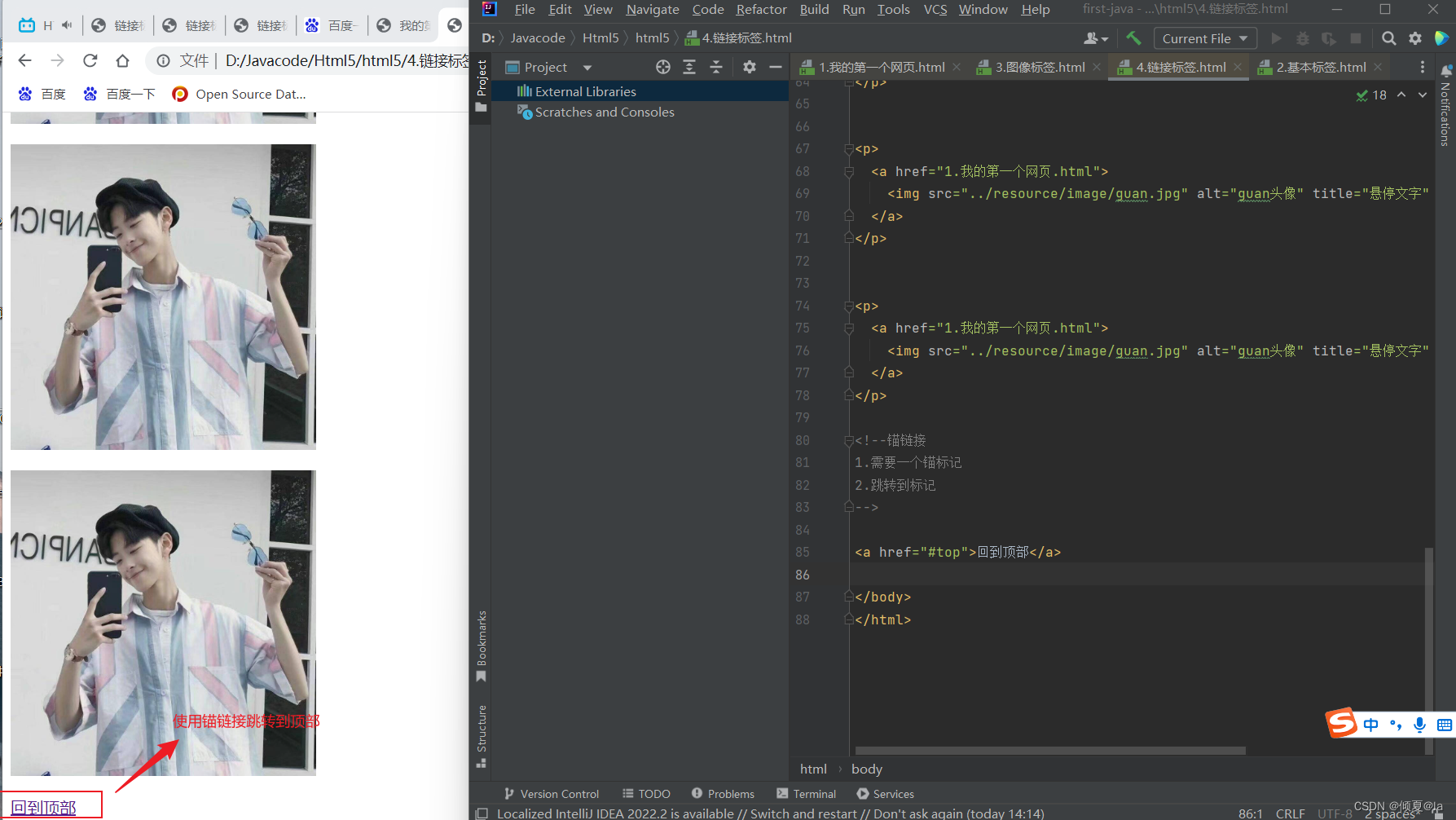Switch to 1.我的第一个网页.html tab
The height and width of the screenshot is (820, 1456).
click(881, 67)
